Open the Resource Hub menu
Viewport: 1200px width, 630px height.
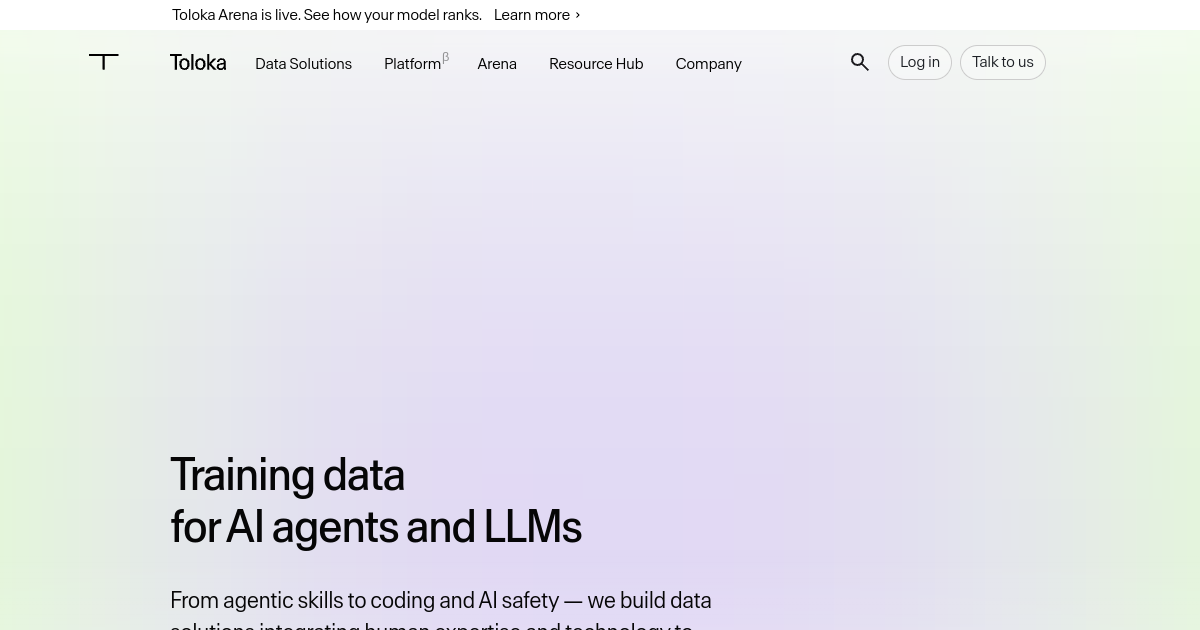(x=596, y=64)
